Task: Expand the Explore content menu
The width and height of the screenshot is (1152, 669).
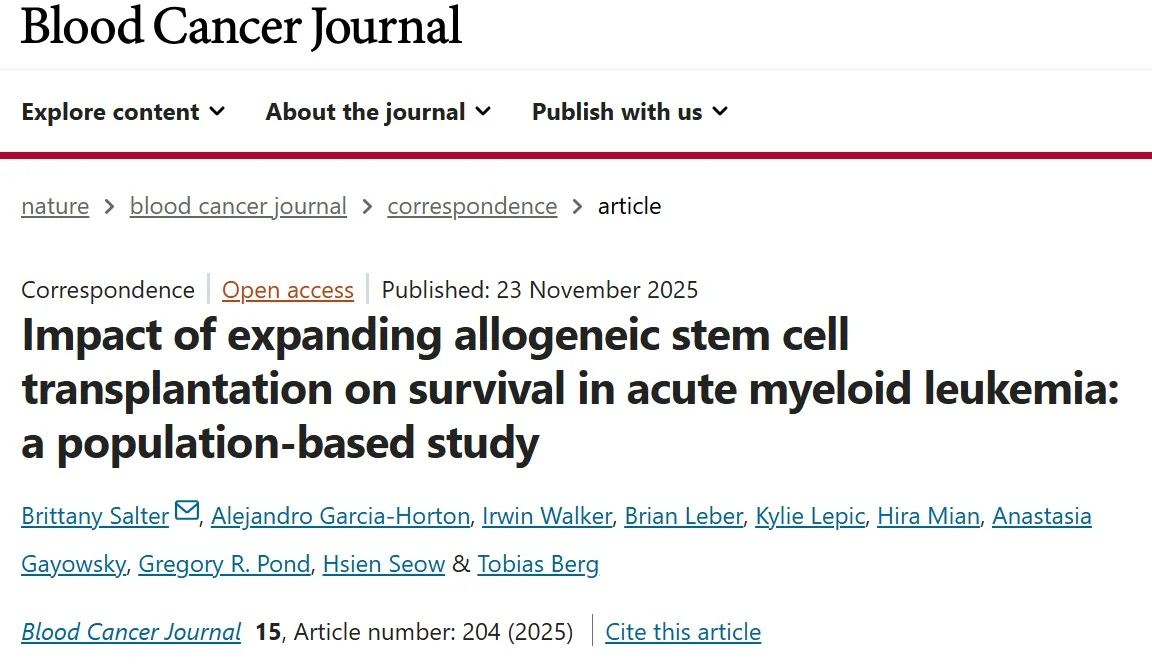Action: click(123, 112)
